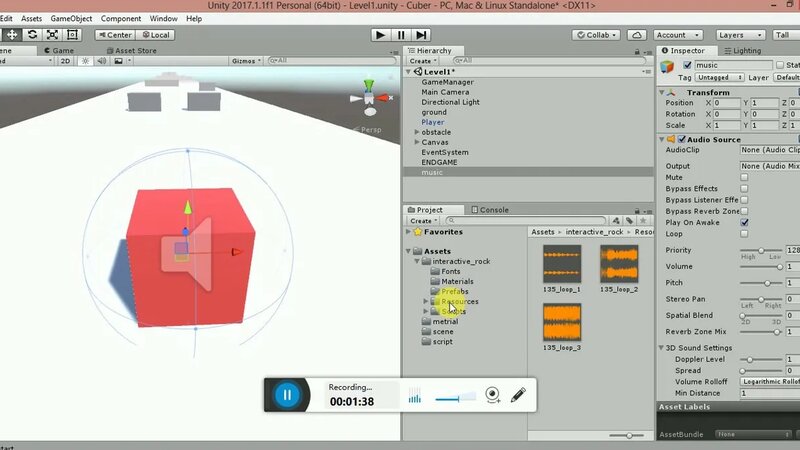The width and height of the screenshot is (800, 450).
Task: Disable the Audio Source component checkbox
Action: (682, 139)
